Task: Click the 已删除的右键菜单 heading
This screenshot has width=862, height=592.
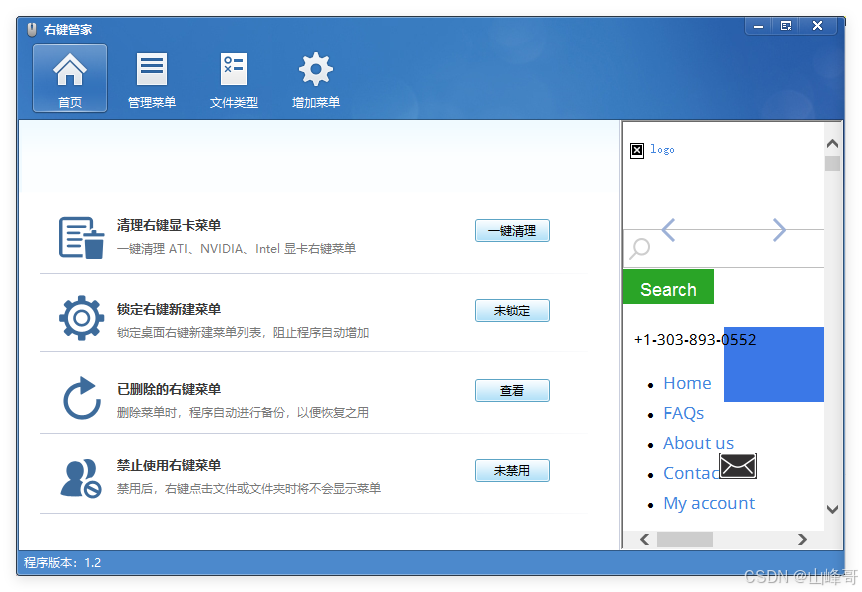Action: click(169, 389)
